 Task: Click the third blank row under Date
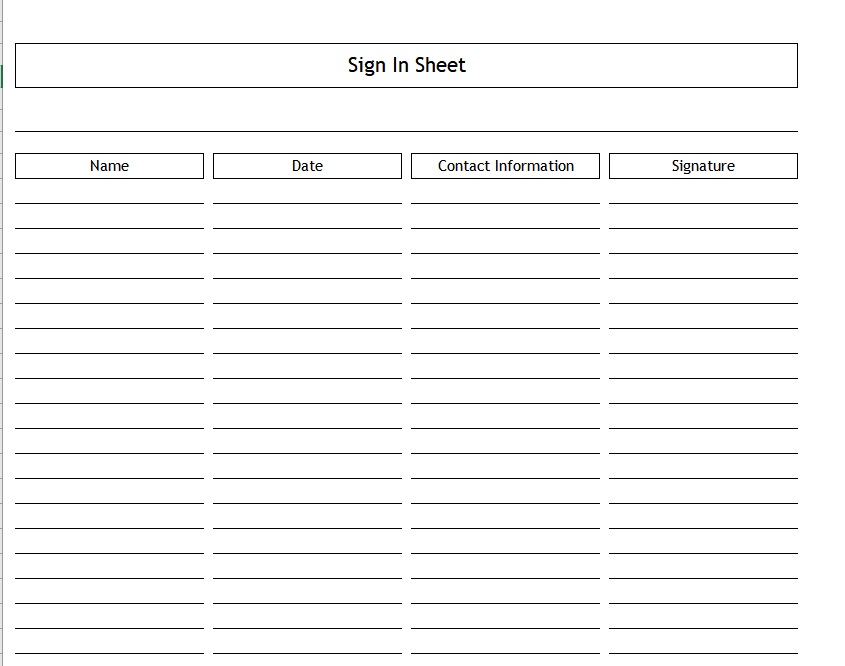[307, 241]
